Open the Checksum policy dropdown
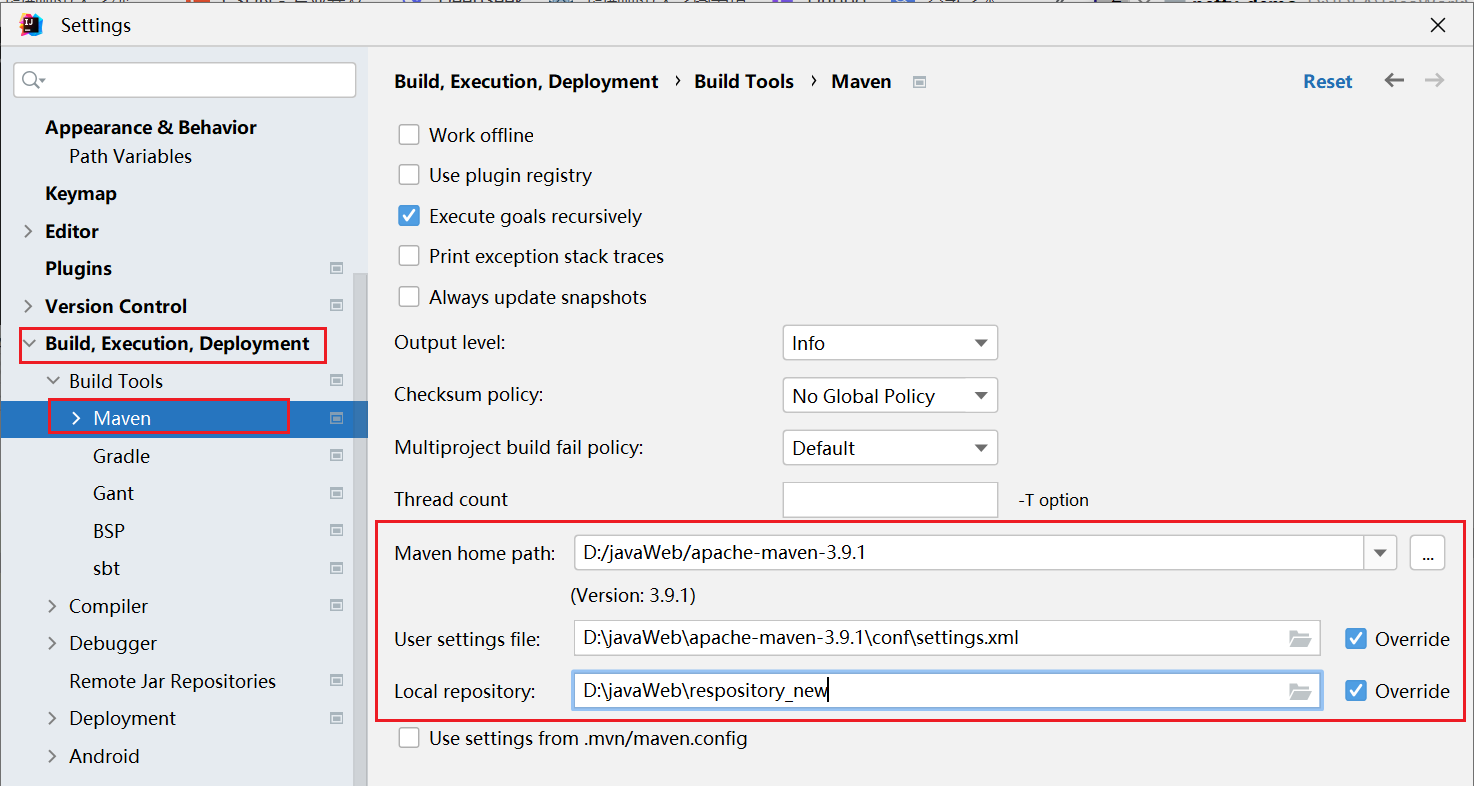This screenshot has height=786, width=1474. [x=890, y=395]
